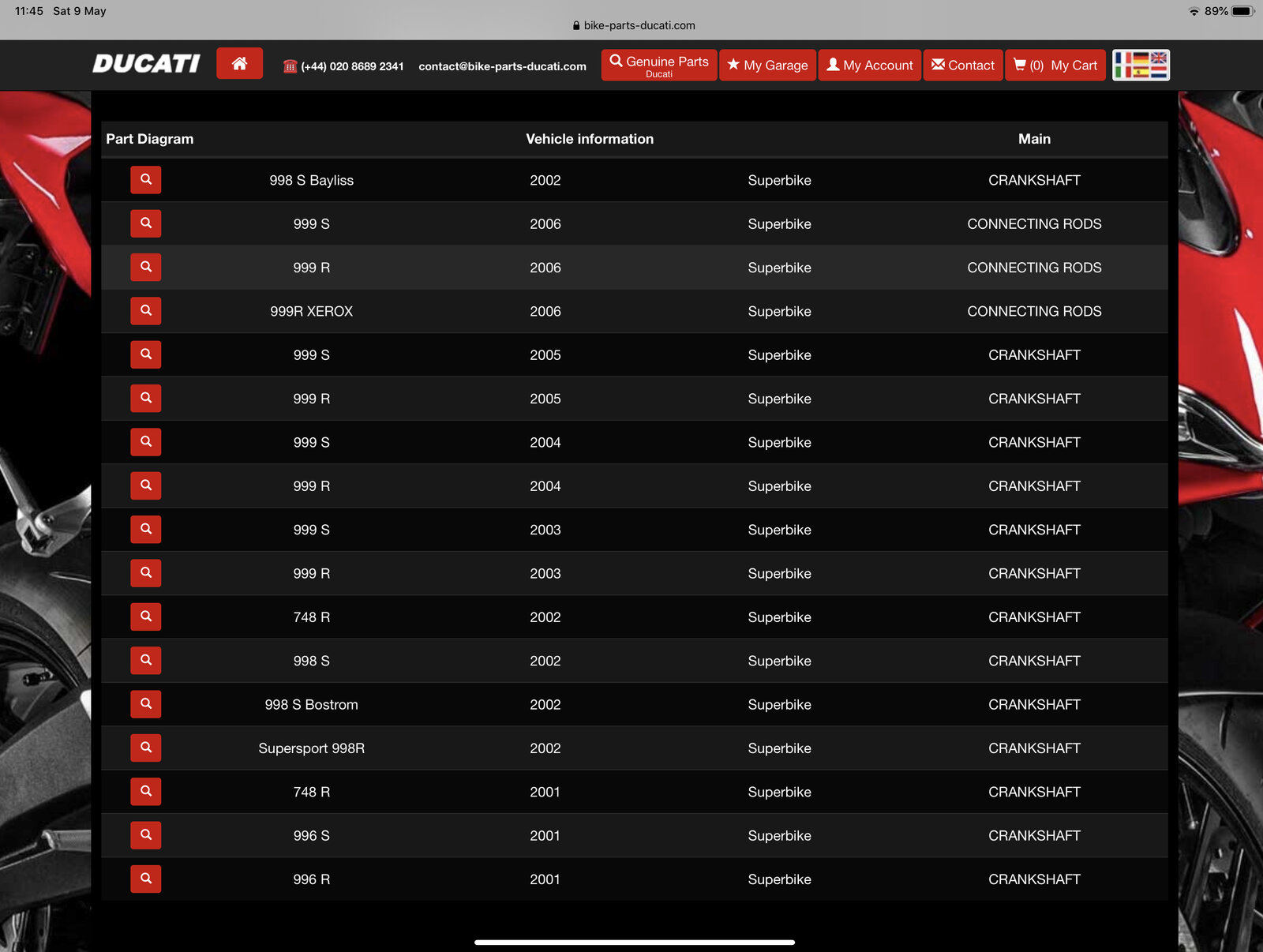Open part diagram for 999 S 2003
The image size is (1263, 952).
tap(146, 529)
